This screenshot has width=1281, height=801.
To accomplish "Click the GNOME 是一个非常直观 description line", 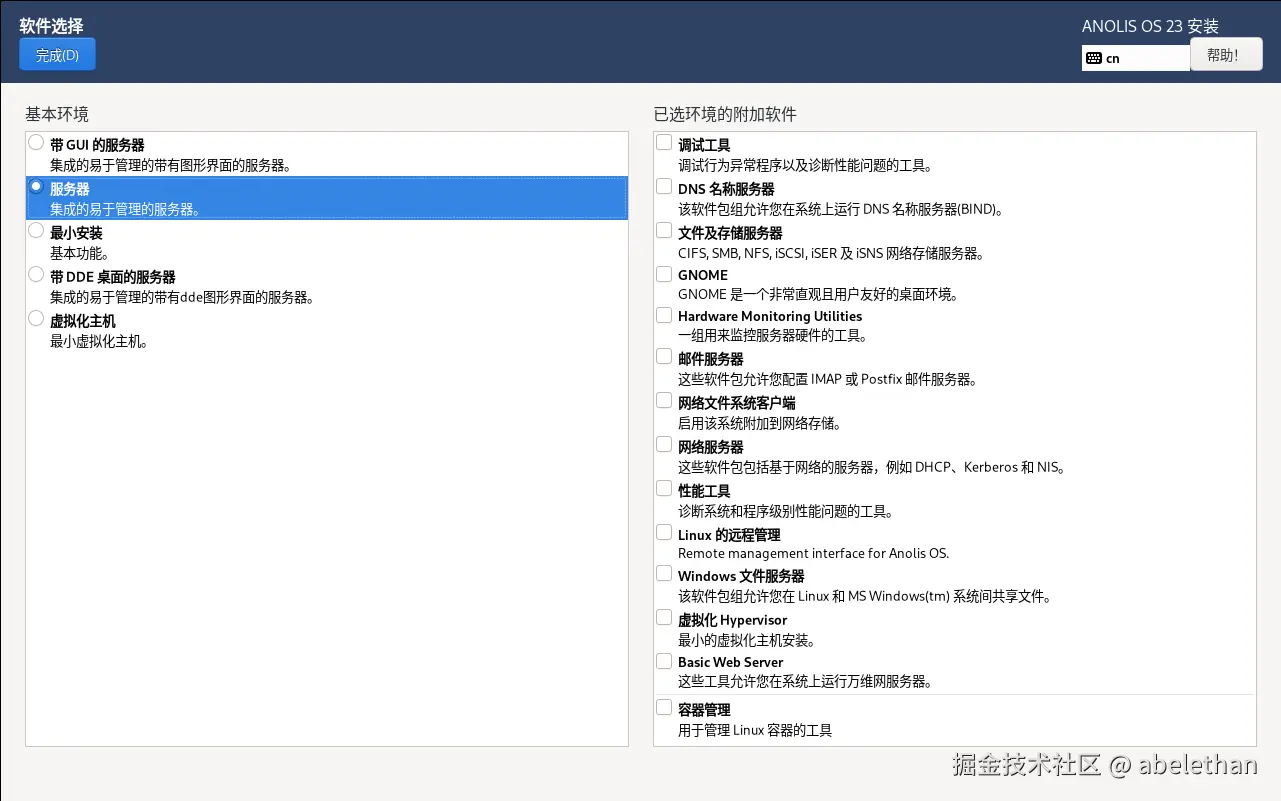I will pos(818,294).
